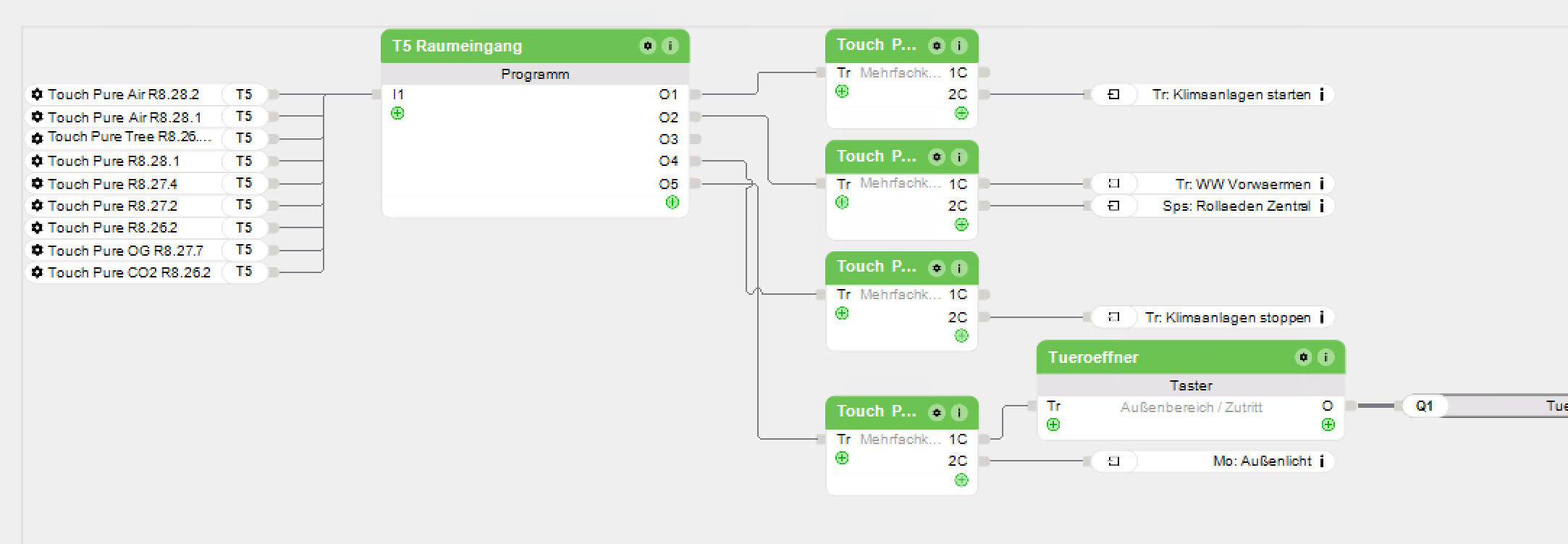Expand Tueroeffner inputs with left green plus
Viewport: 1568px width, 544px height.
[x=1053, y=425]
